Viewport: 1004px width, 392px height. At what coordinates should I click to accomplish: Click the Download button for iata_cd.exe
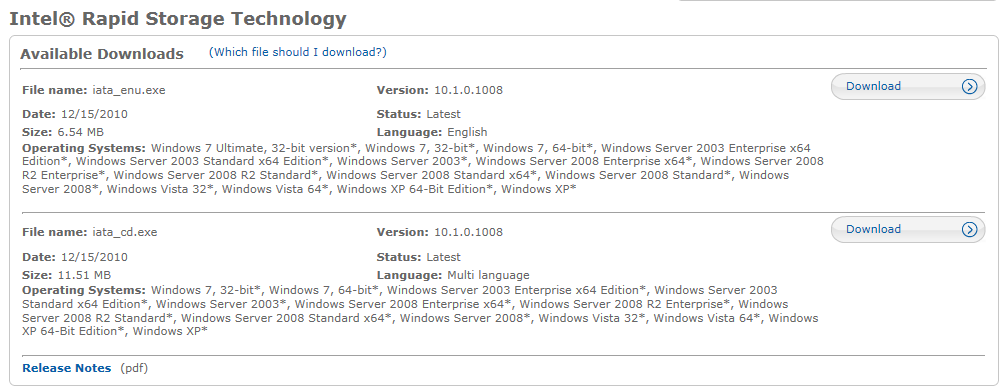click(907, 229)
